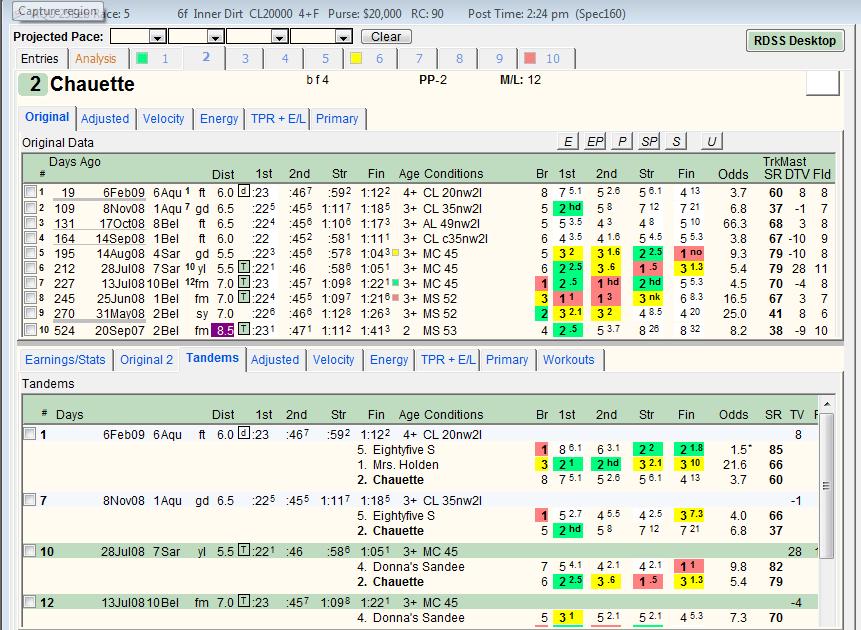
Task: Click the TrkMast SR column header
Action: 771,174
